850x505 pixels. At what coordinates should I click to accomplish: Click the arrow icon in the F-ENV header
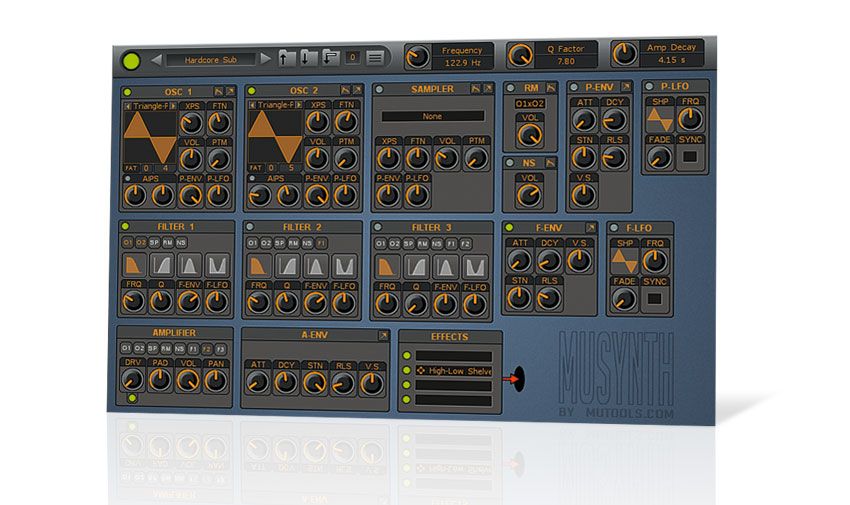click(x=591, y=228)
